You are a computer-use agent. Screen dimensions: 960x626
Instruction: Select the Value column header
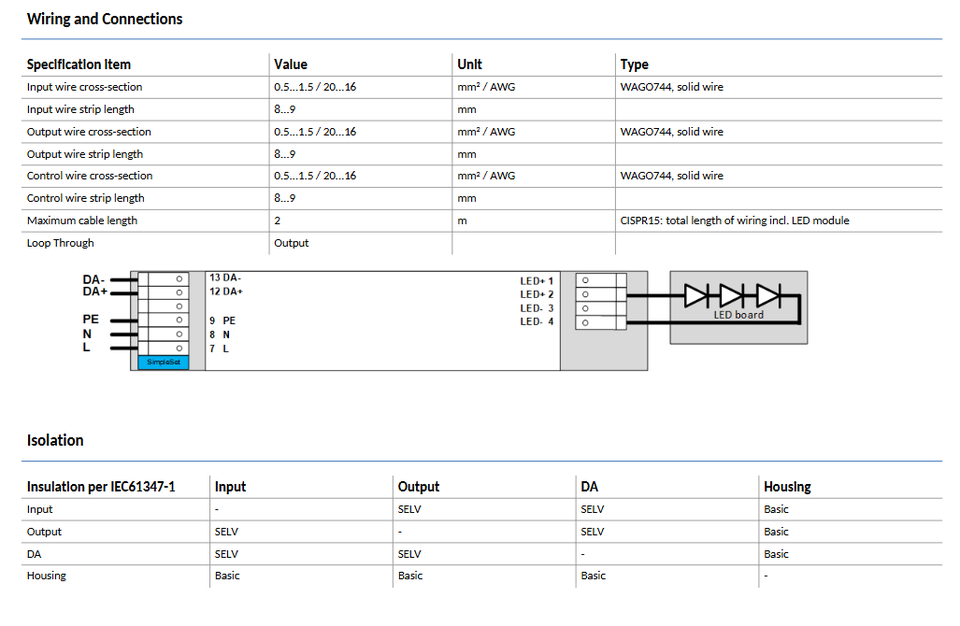(x=290, y=64)
